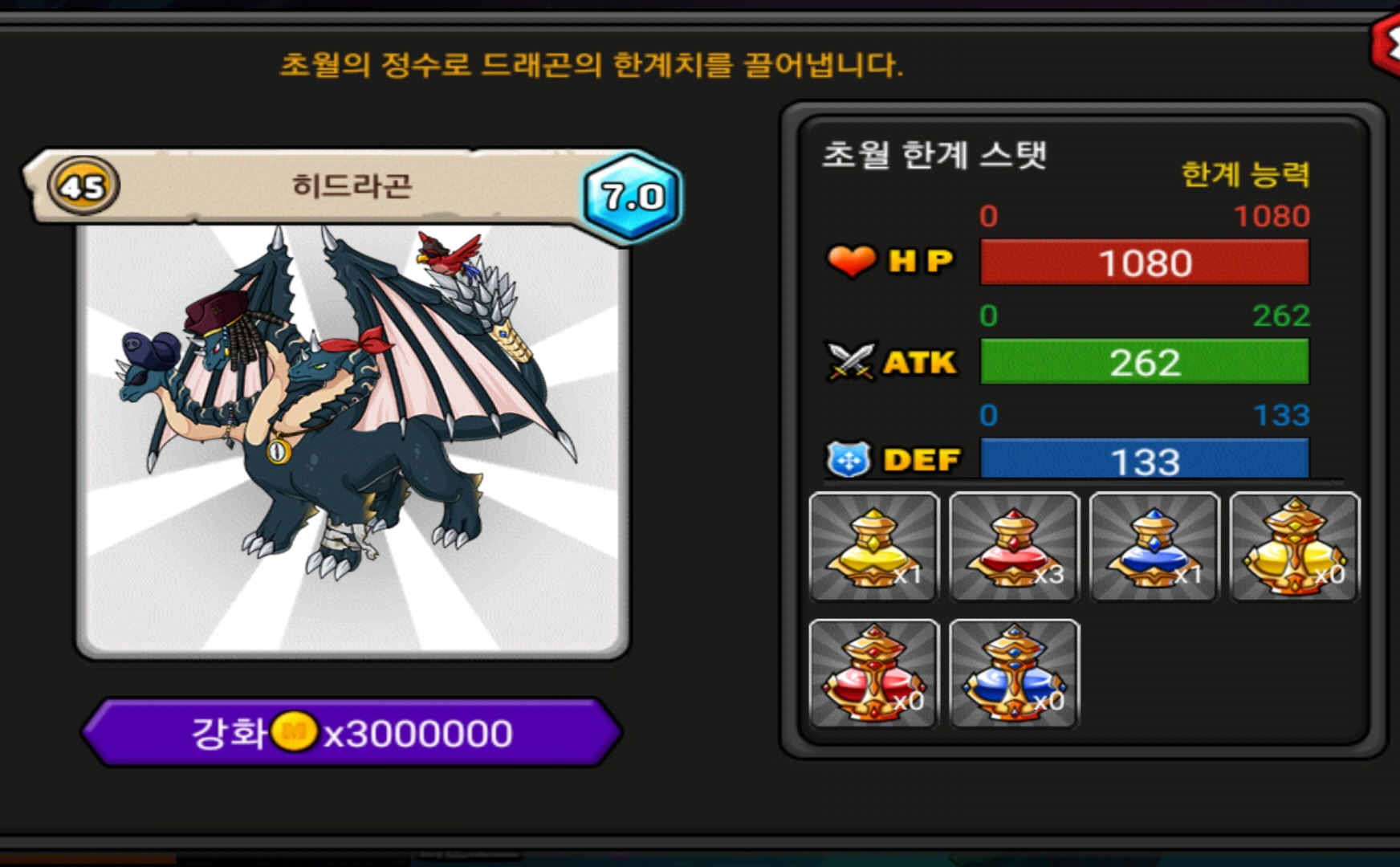Tap the blue 7.0 hexagon rating badge
The image size is (1400, 867).
(633, 196)
